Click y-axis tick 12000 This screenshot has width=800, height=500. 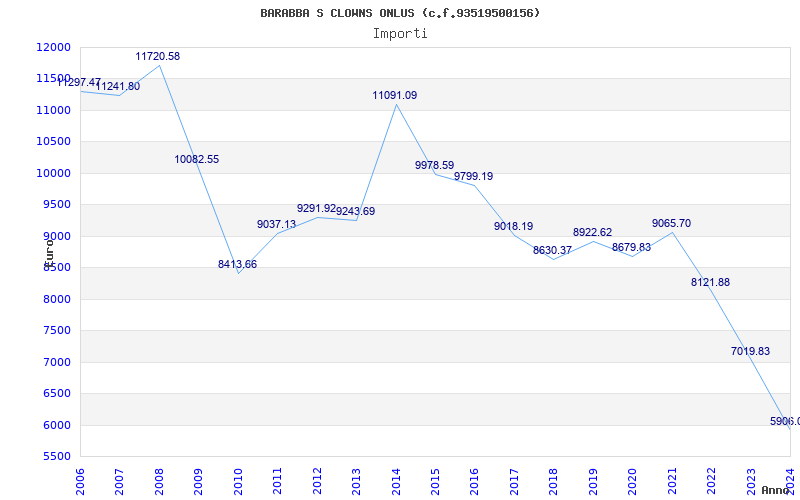pyautogui.click(x=54, y=47)
